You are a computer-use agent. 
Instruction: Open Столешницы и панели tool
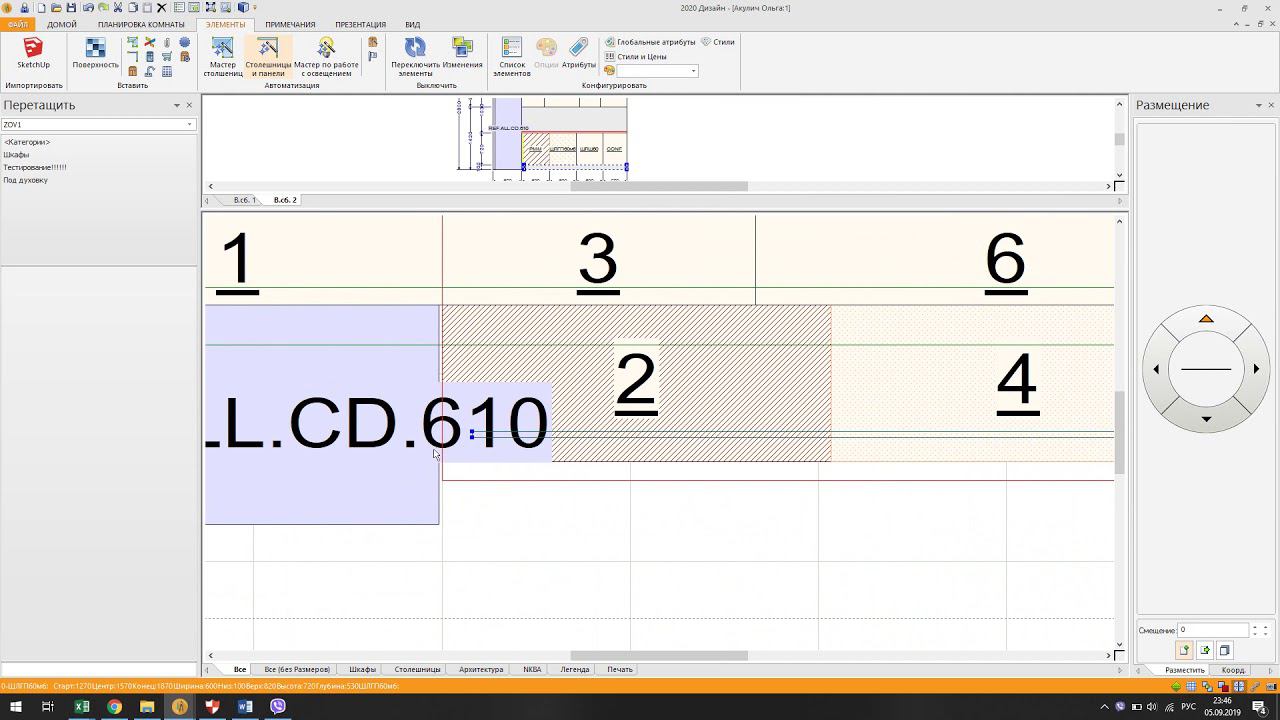[x=268, y=57]
